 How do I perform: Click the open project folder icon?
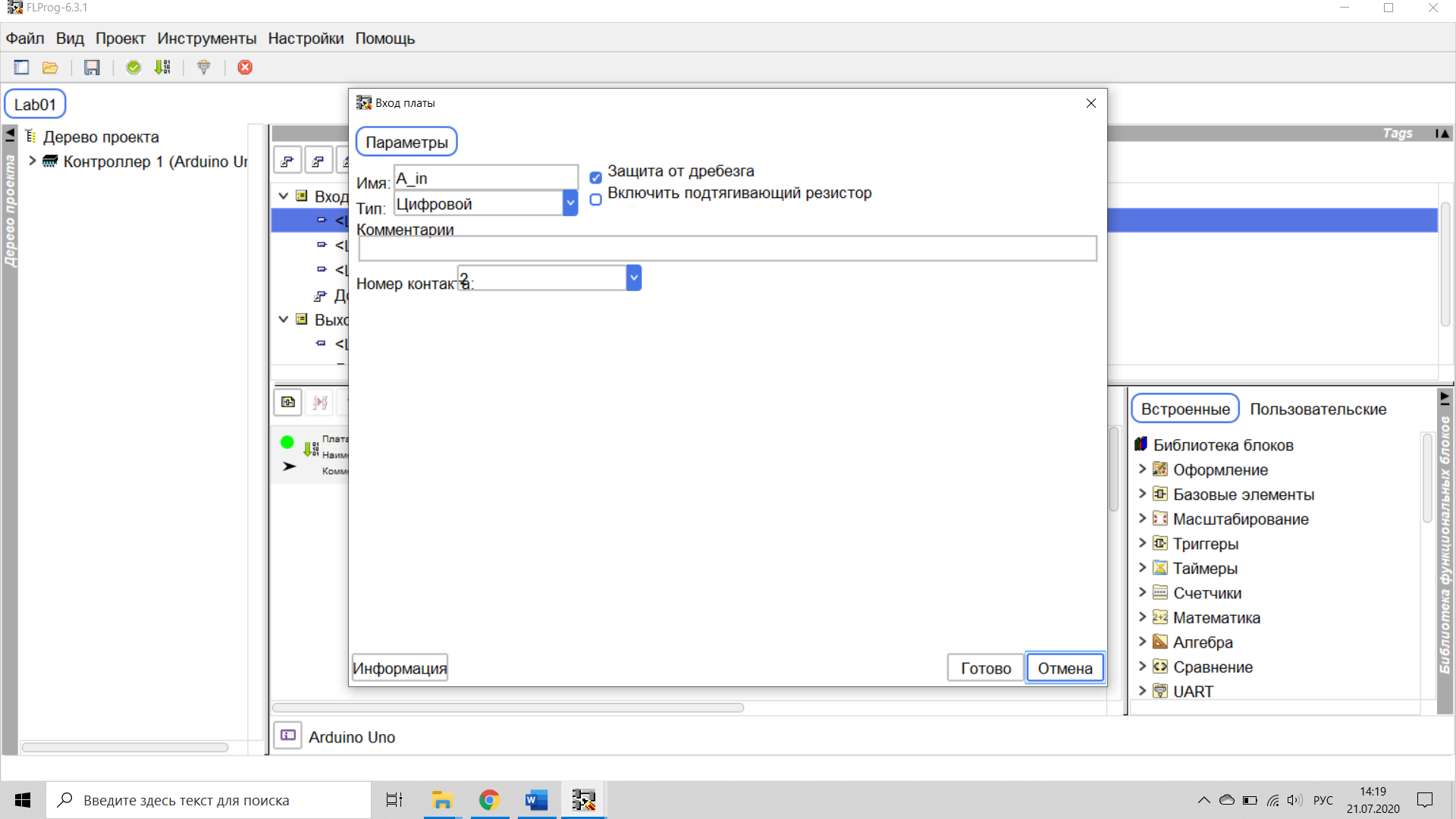[x=50, y=67]
